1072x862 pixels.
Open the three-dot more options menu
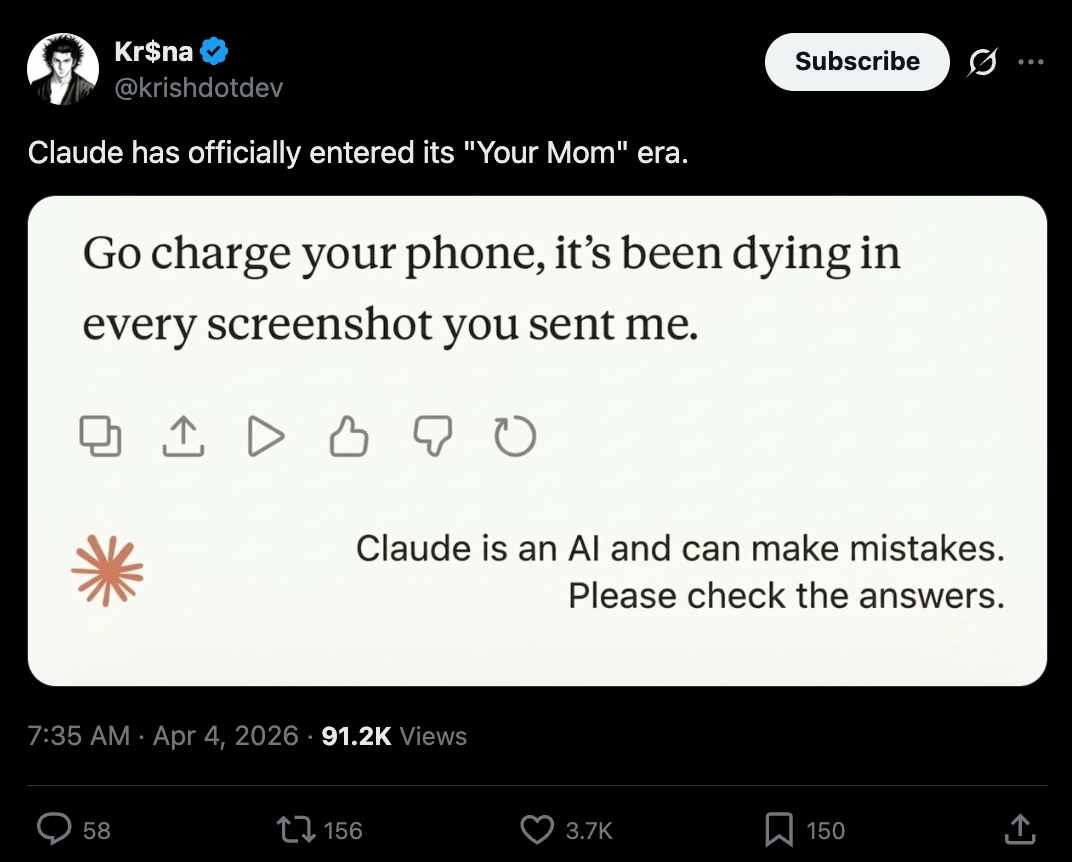pyautogui.click(x=1029, y=62)
